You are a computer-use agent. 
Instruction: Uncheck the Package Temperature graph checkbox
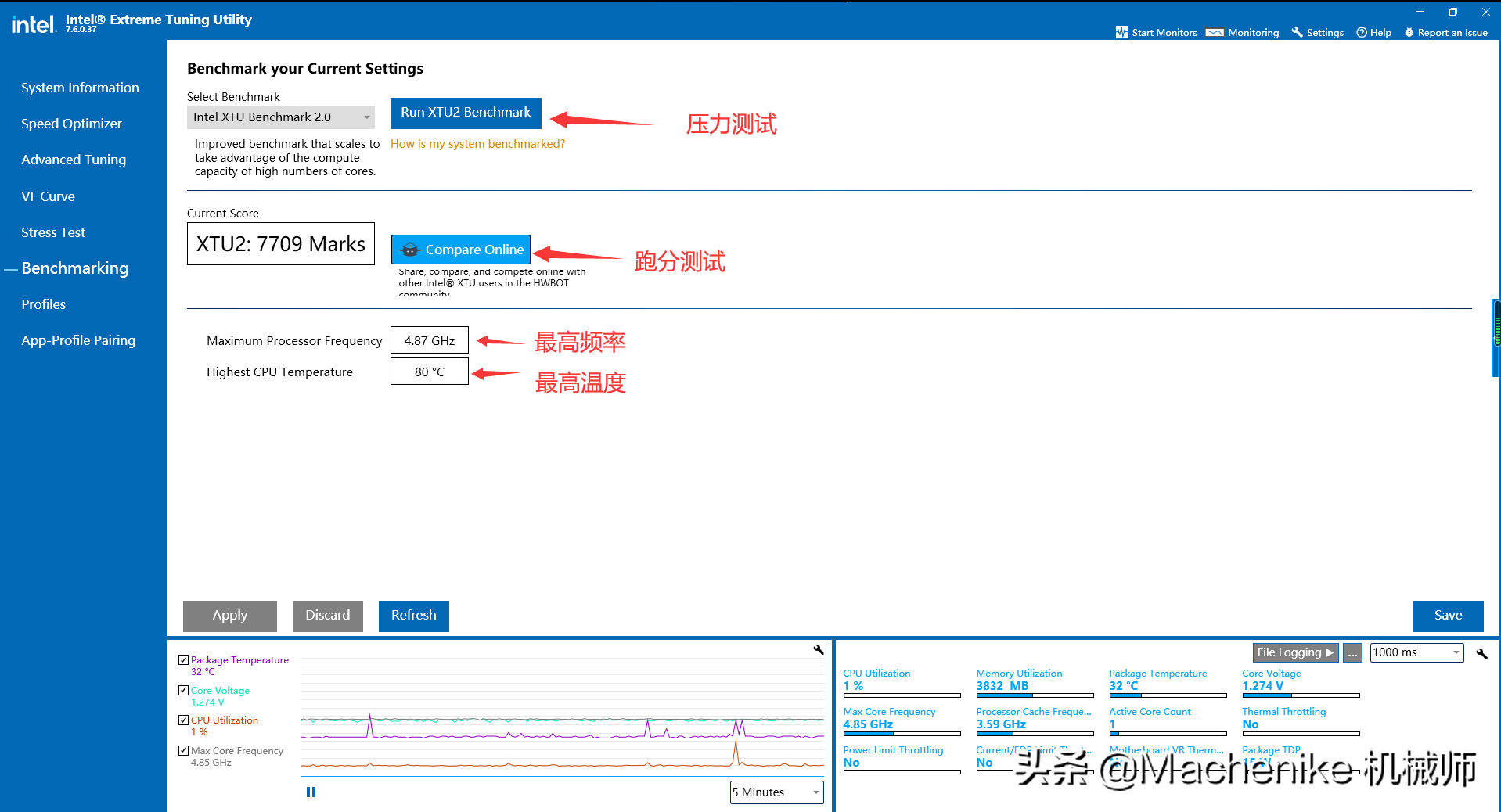tap(183, 660)
